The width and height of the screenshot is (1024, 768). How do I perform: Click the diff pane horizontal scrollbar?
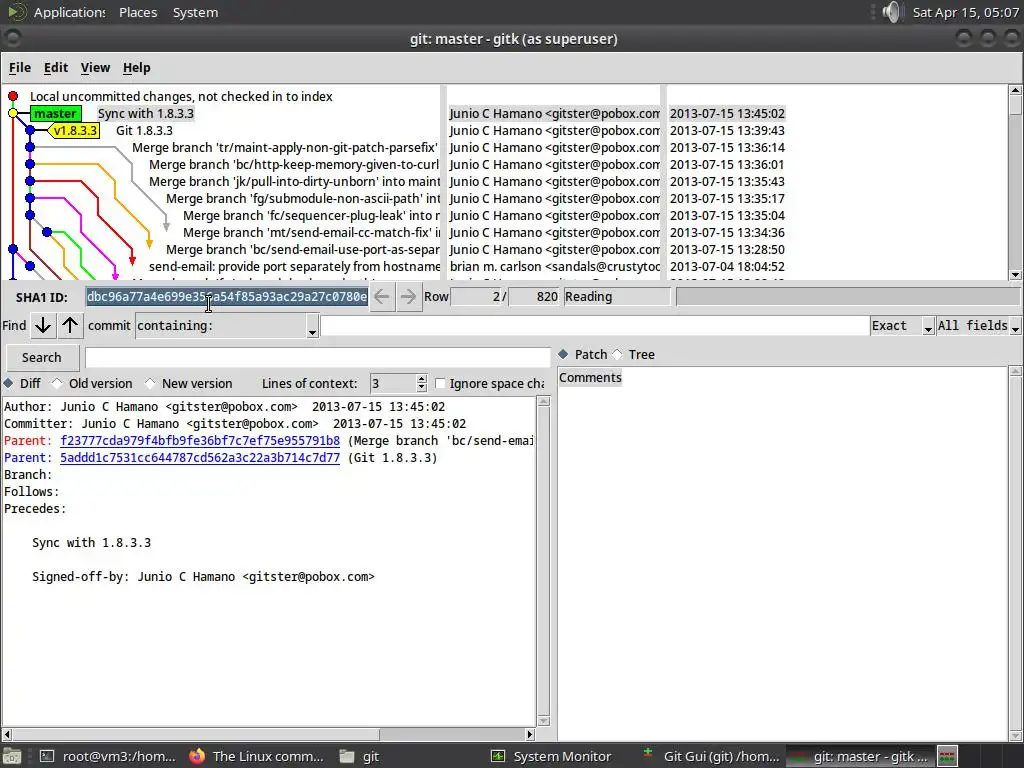point(268,735)
